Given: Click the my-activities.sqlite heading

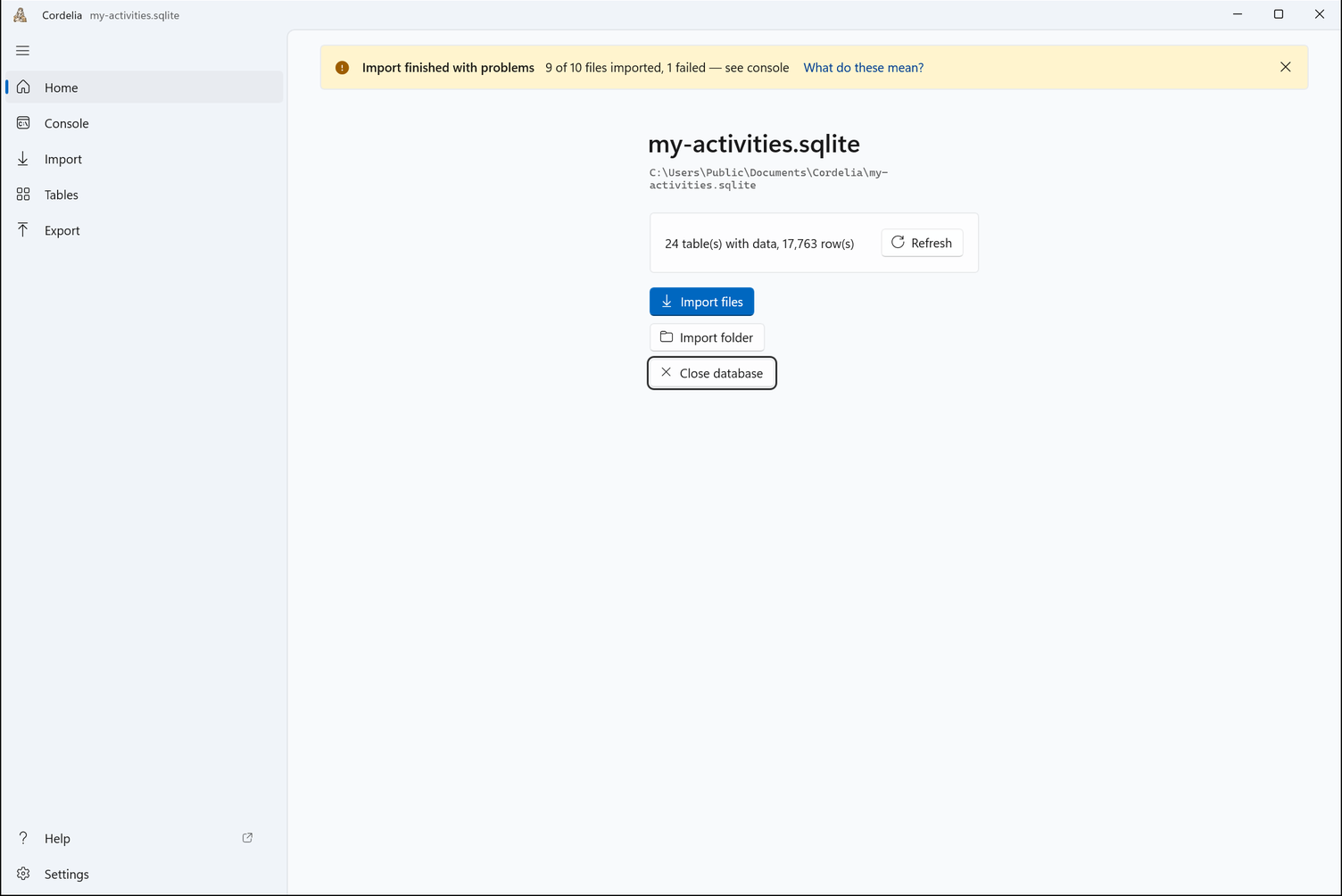Looking at the screenshot, I should coord(754,144).
